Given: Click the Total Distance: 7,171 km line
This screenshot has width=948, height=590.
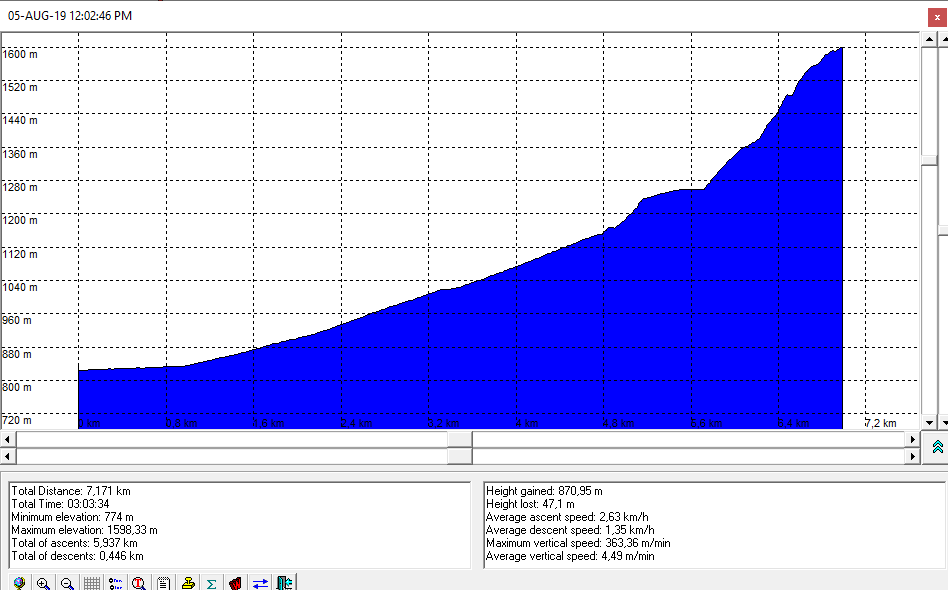Looking at the screenshot, I should (x=71, y=491).
